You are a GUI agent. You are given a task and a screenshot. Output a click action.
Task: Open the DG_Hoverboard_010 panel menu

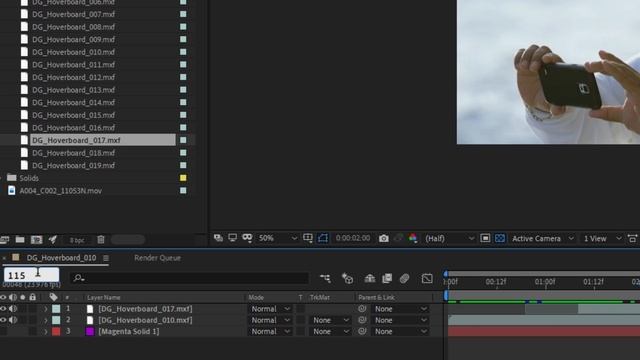tap(106, 258)
